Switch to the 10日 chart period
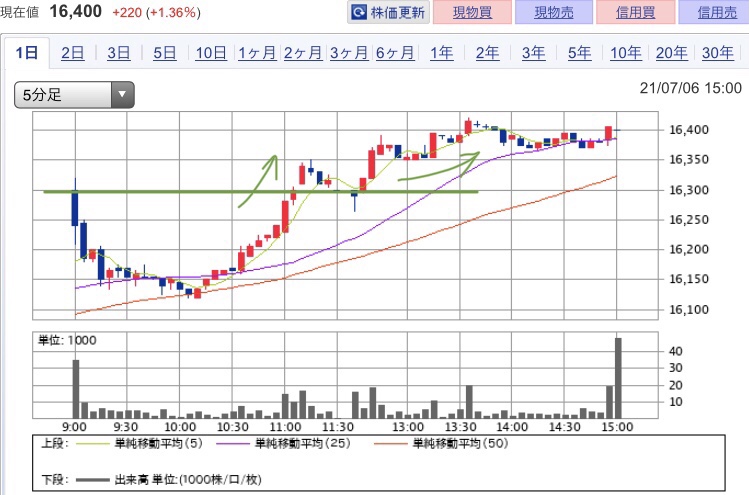Image resolution: width=749 pixels, height=495 pixels. tap(211, 53)
